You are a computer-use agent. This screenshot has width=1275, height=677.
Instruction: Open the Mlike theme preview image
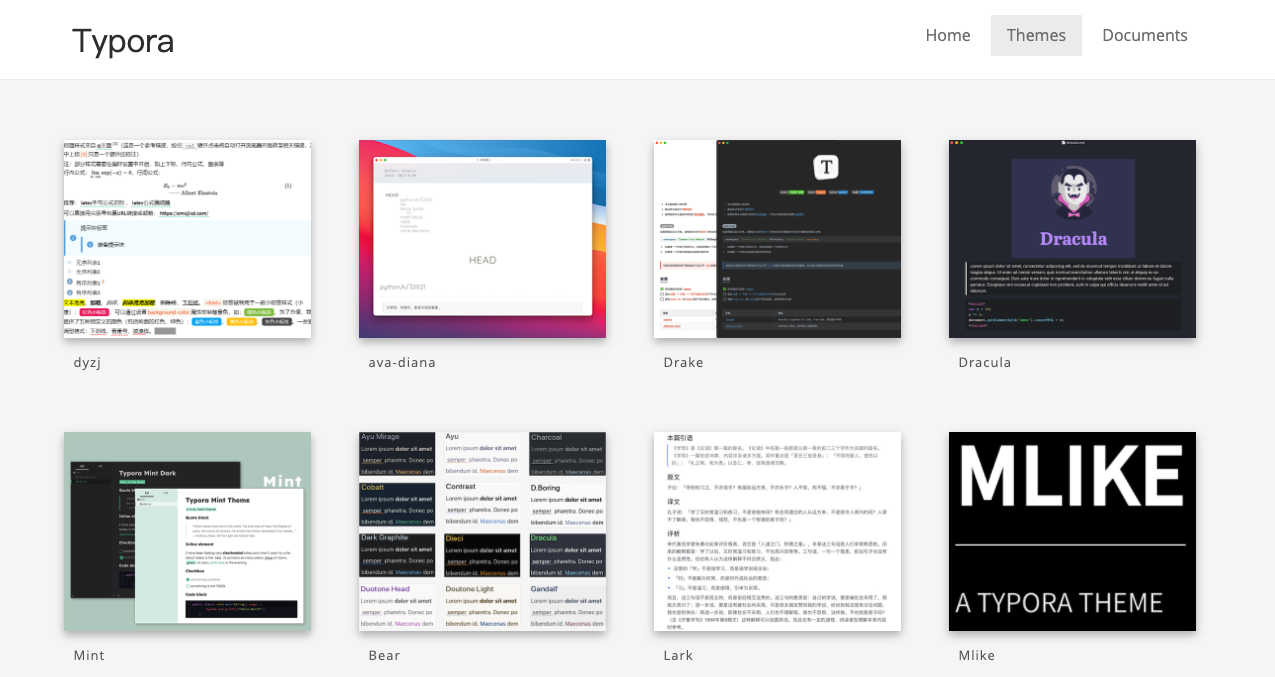[x=1072, y=531]
